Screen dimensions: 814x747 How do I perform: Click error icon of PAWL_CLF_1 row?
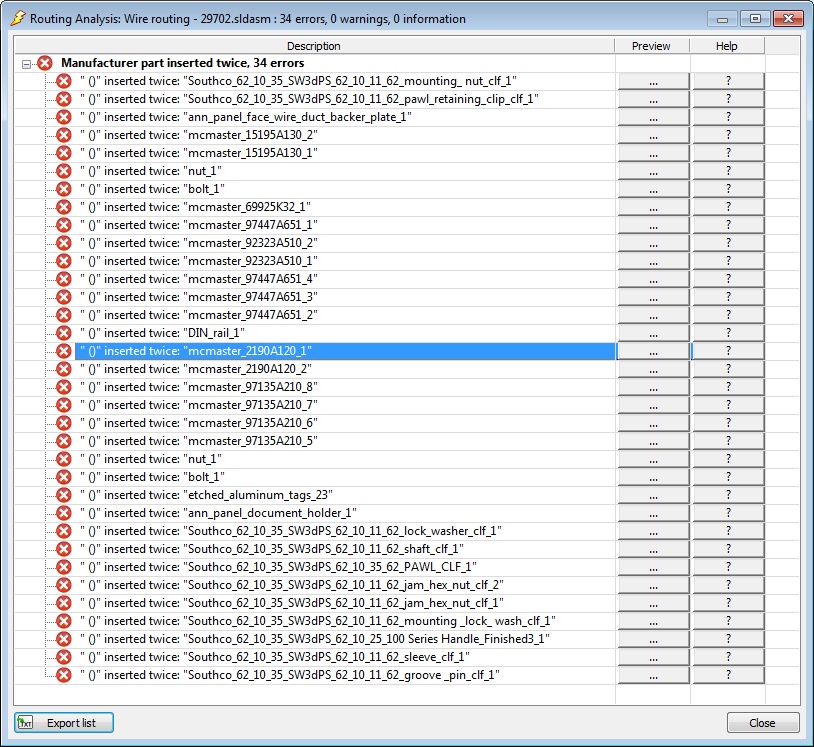(x=64, y=567)
